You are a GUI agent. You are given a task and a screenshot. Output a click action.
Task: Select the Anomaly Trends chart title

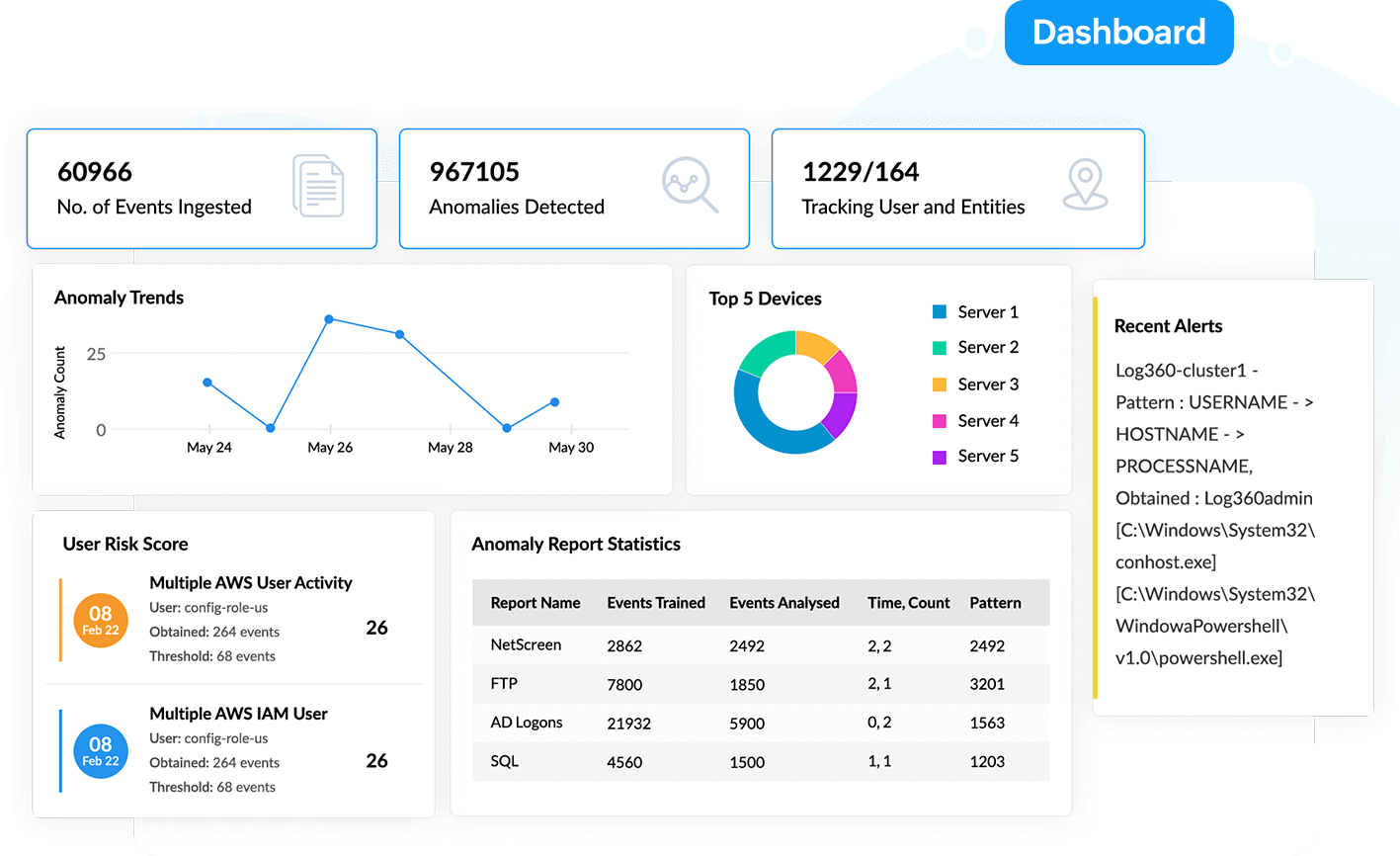[x=119, y=298]
